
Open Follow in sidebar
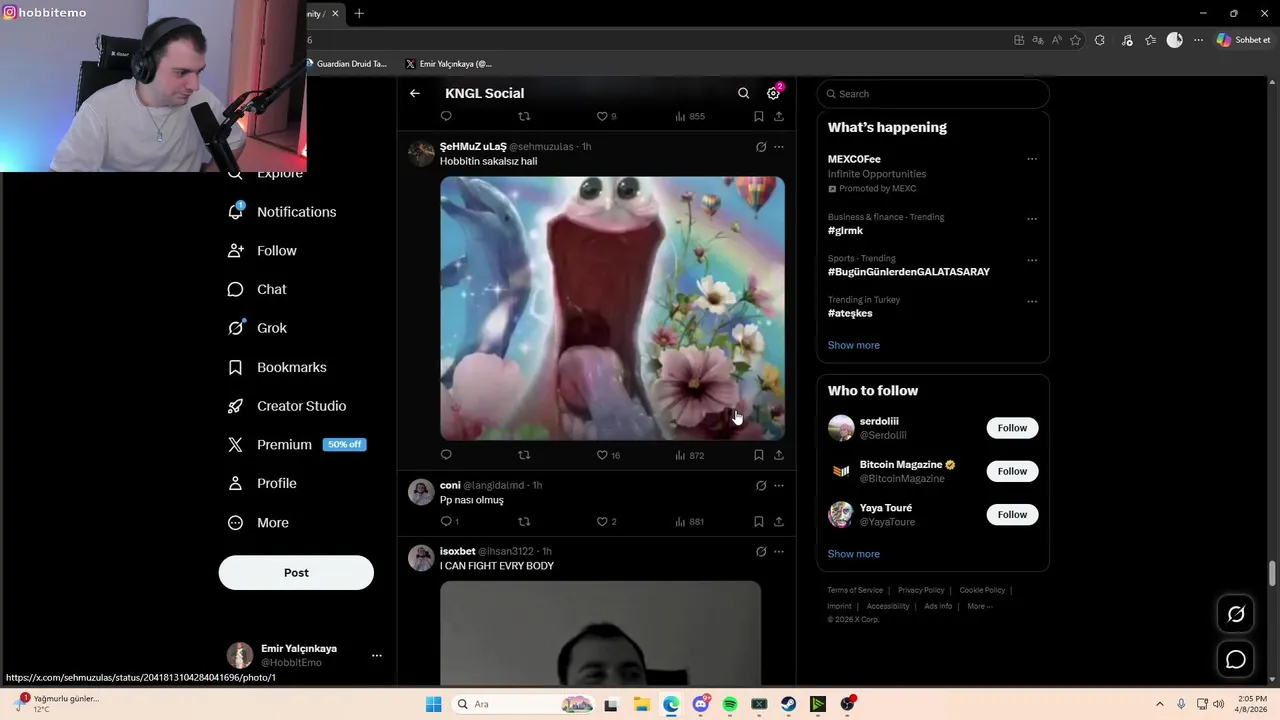click(262, 251)
